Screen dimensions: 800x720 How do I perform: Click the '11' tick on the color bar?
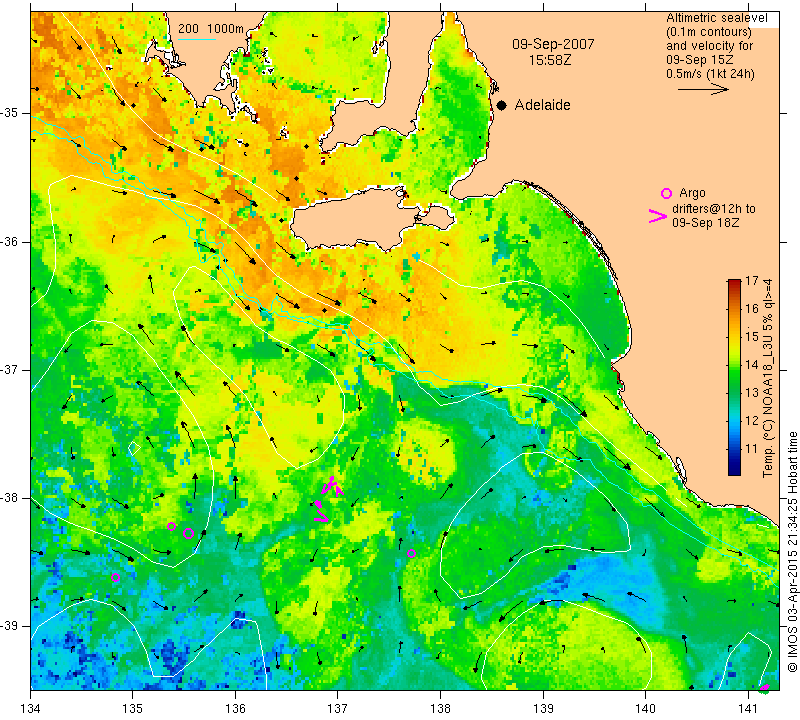pos(752,449)
